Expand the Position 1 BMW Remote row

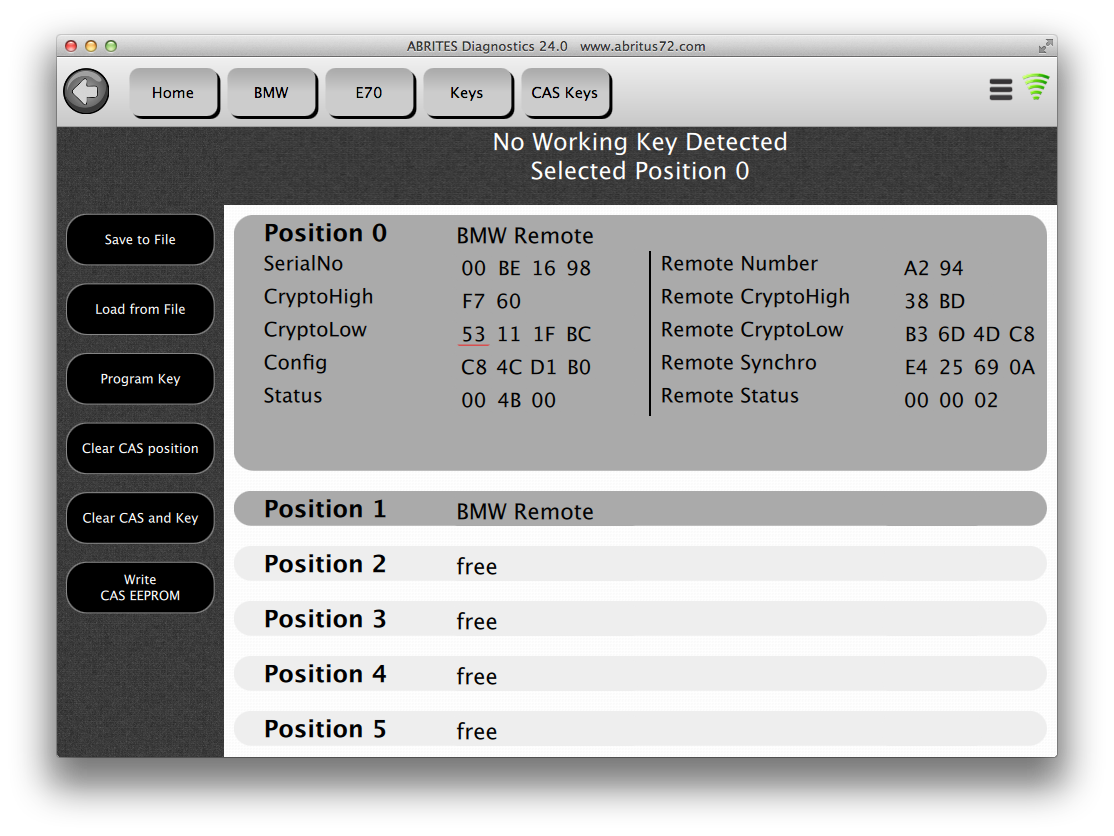coord(640,509)
